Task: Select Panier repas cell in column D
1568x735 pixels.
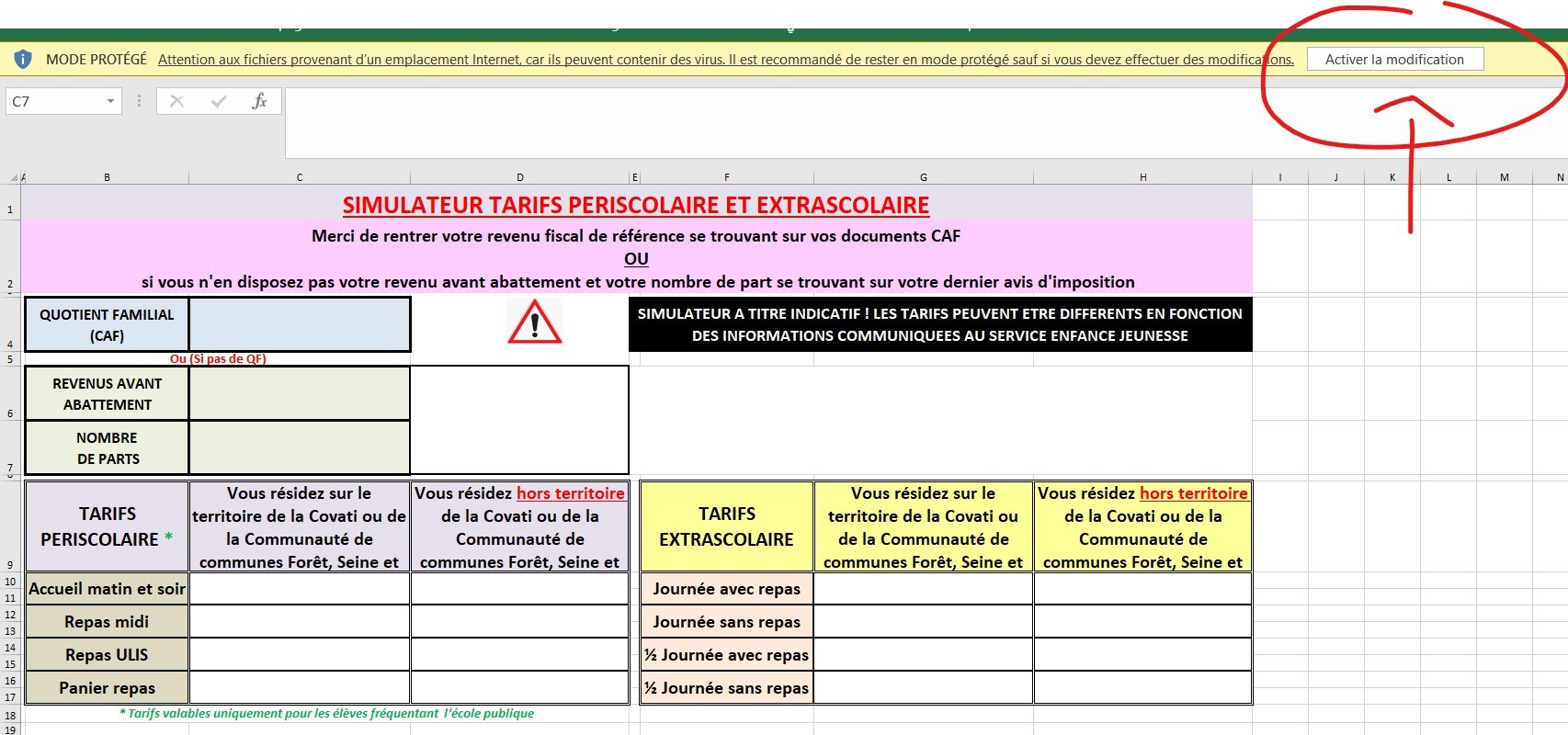Action: pos(520,688)
